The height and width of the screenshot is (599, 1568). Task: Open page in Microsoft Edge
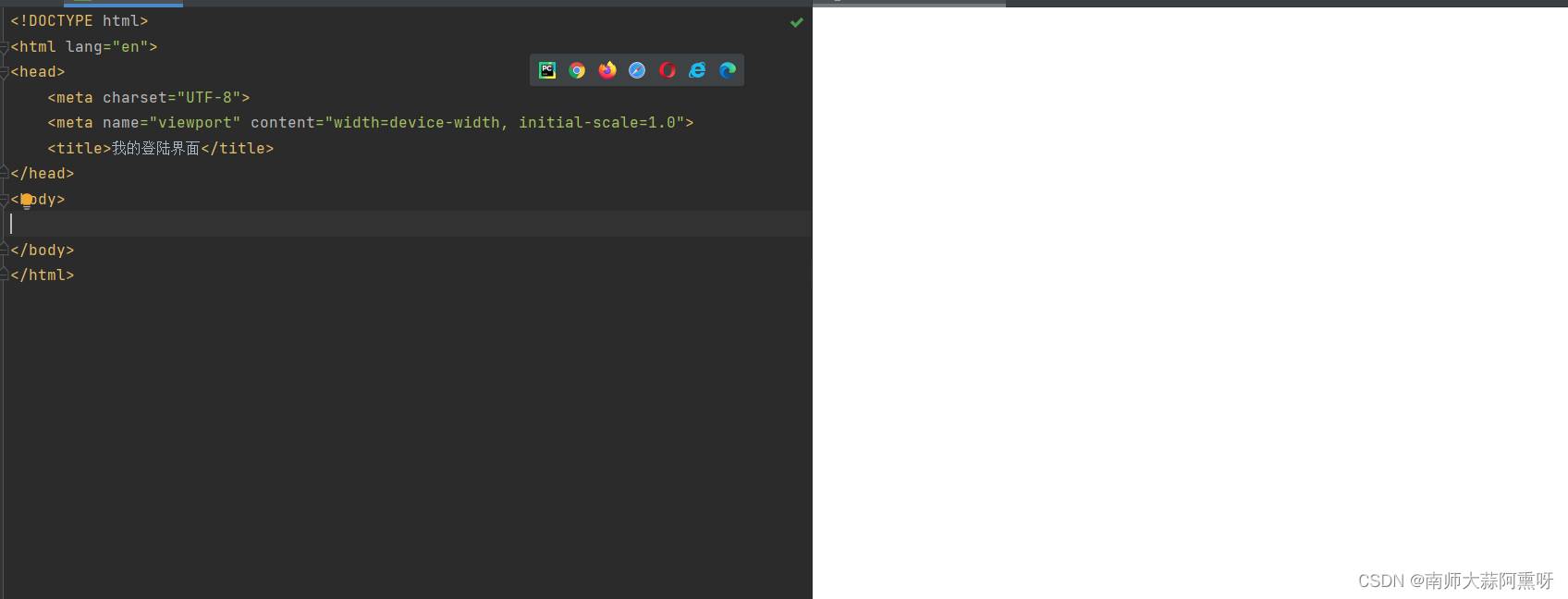[x=728, y=70]
